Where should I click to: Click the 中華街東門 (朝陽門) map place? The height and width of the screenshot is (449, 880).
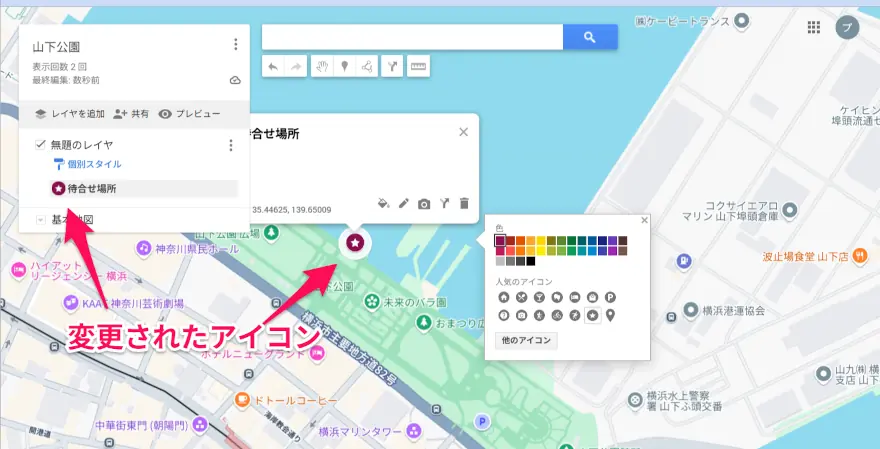(152, 425)
